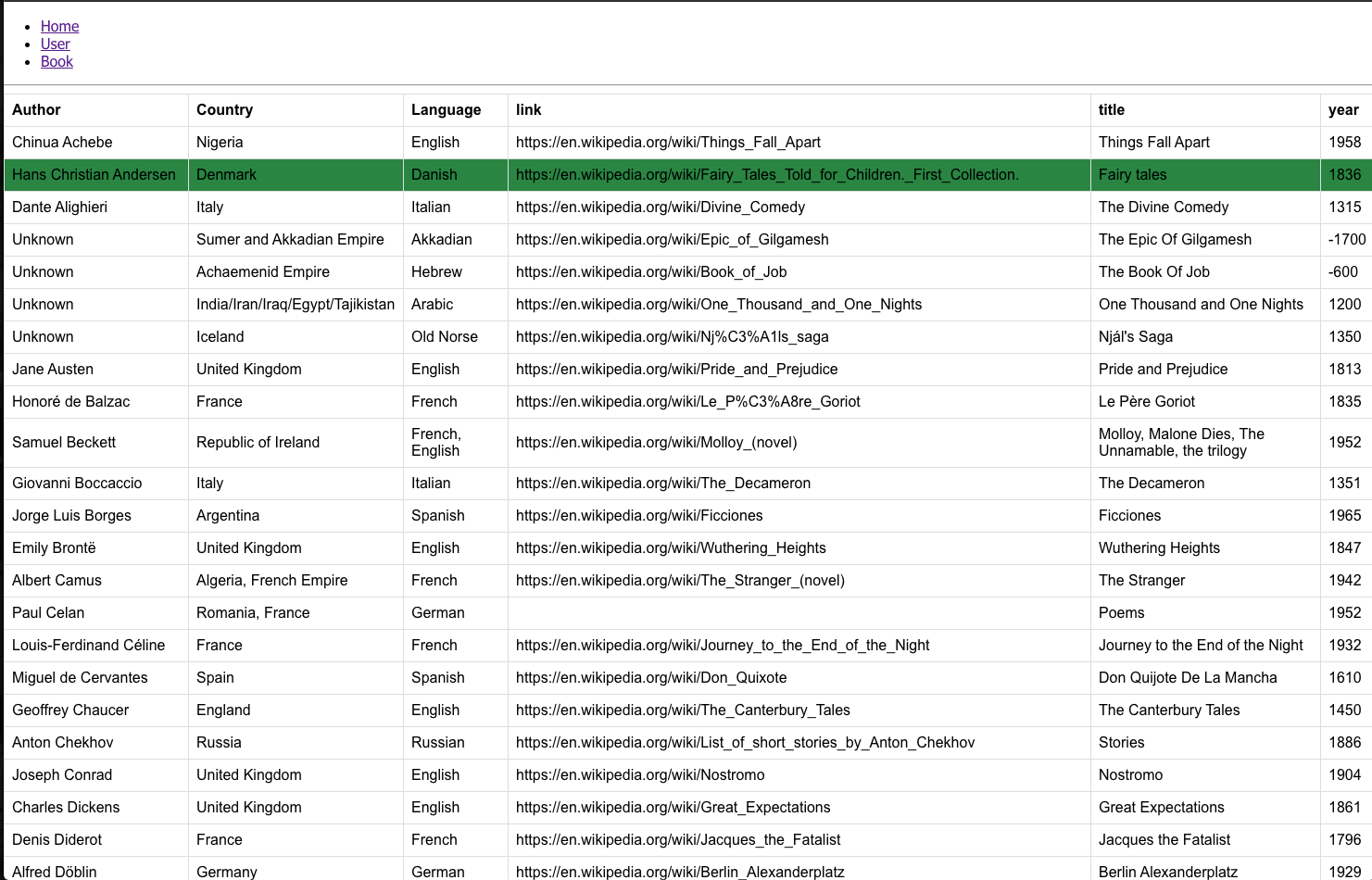Click the Book_of_Job Wikipedia URL
Image resolution: width=1372 pixels, height=880 pixels.
coord(651,272)
